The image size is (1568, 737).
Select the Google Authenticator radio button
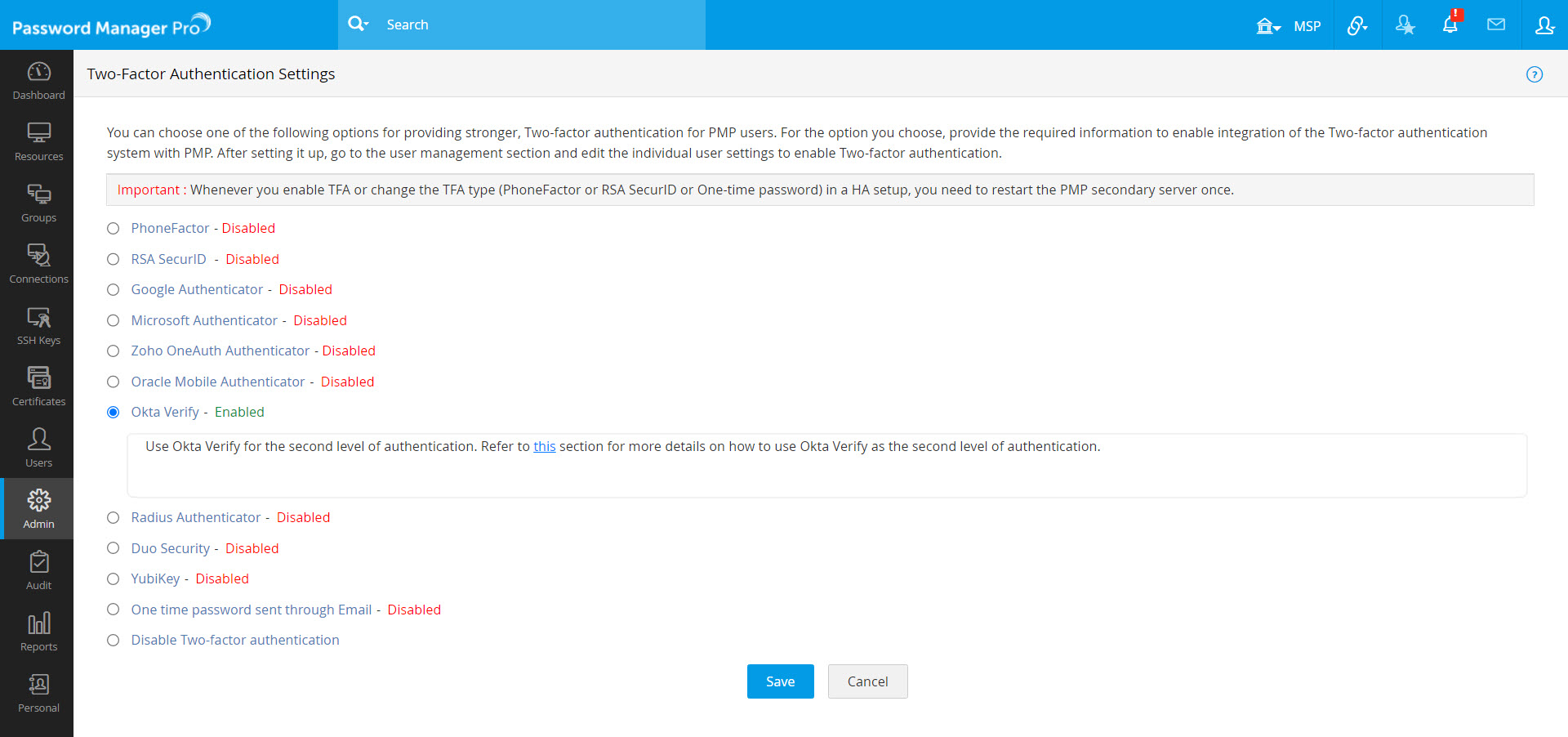coord(114,290)
